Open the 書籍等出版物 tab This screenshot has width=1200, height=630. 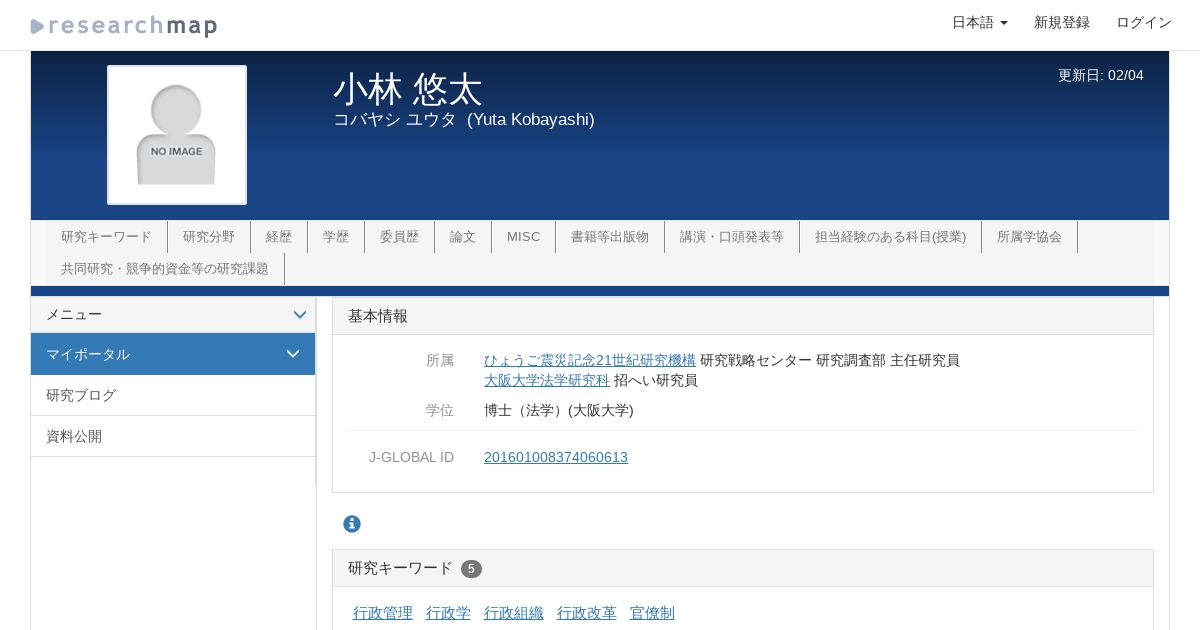pyautogui.click(x=610, y=237)
